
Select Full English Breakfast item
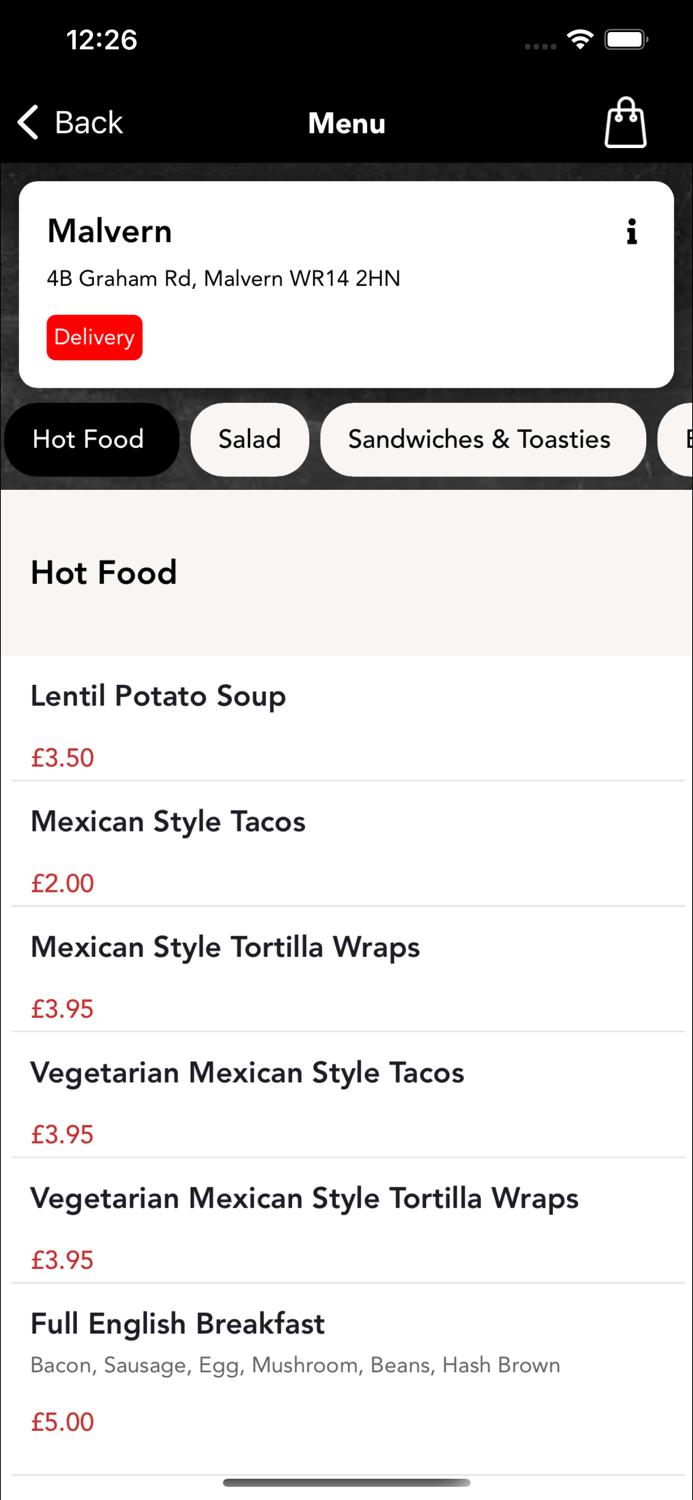[177, 1324]
